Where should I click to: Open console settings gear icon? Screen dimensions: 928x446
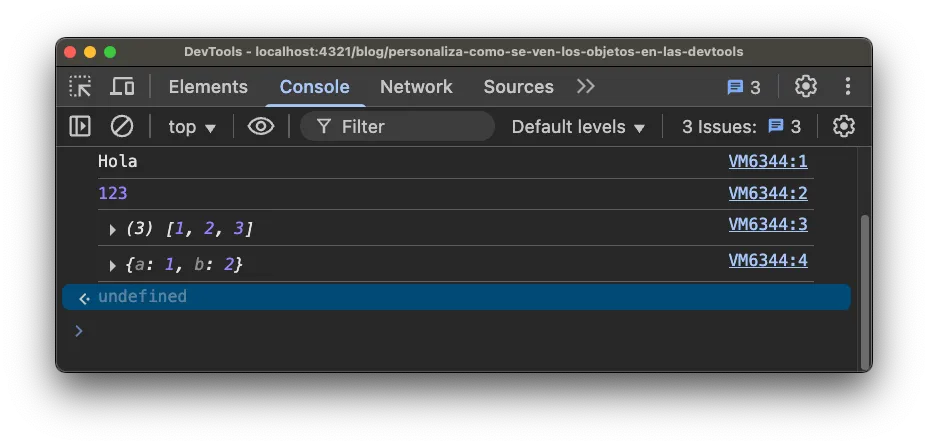[843, 127]
